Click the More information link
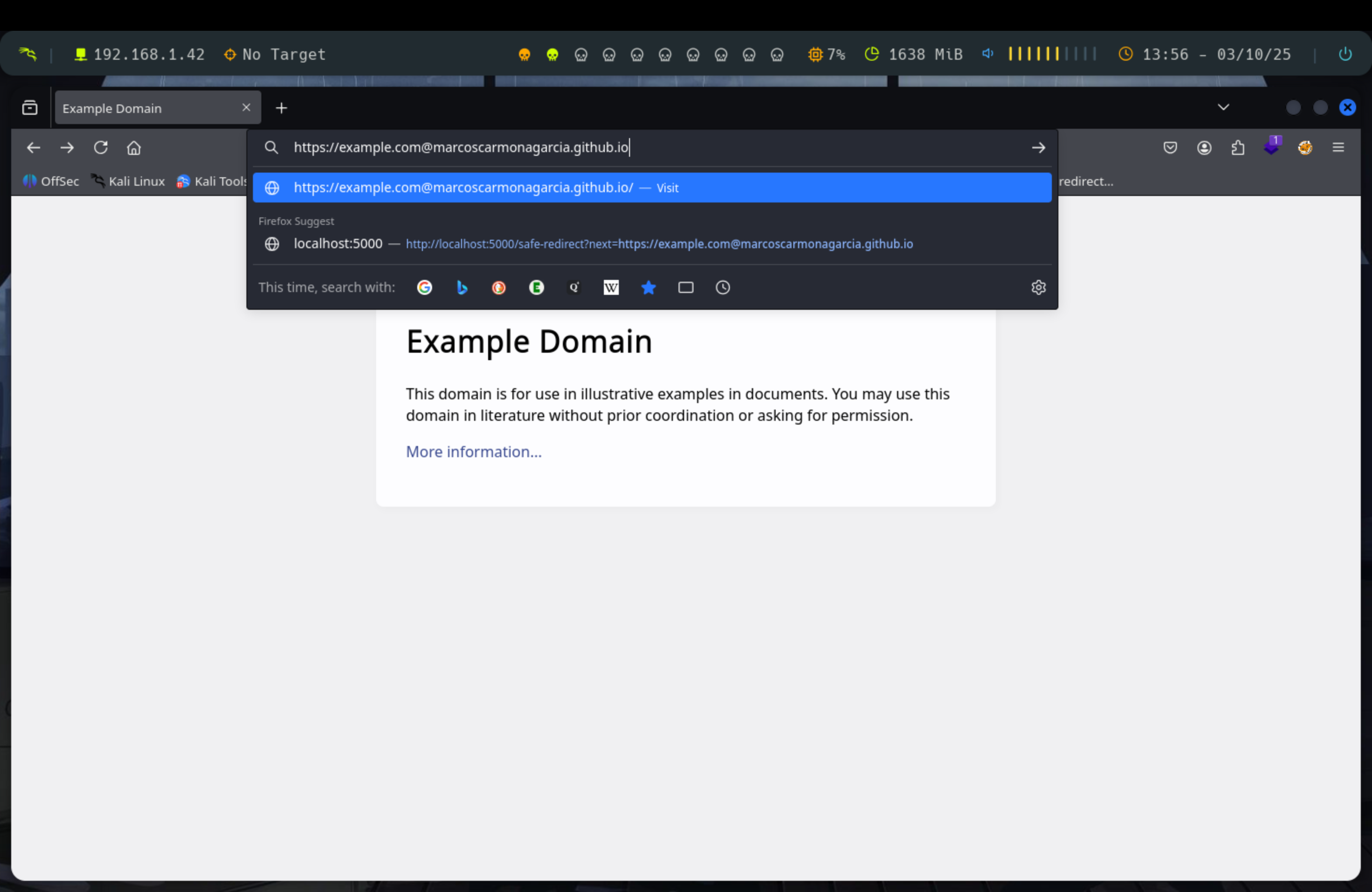Image resolution: width=1372 pixels, height=892 pixels. (x=473, y=452)
